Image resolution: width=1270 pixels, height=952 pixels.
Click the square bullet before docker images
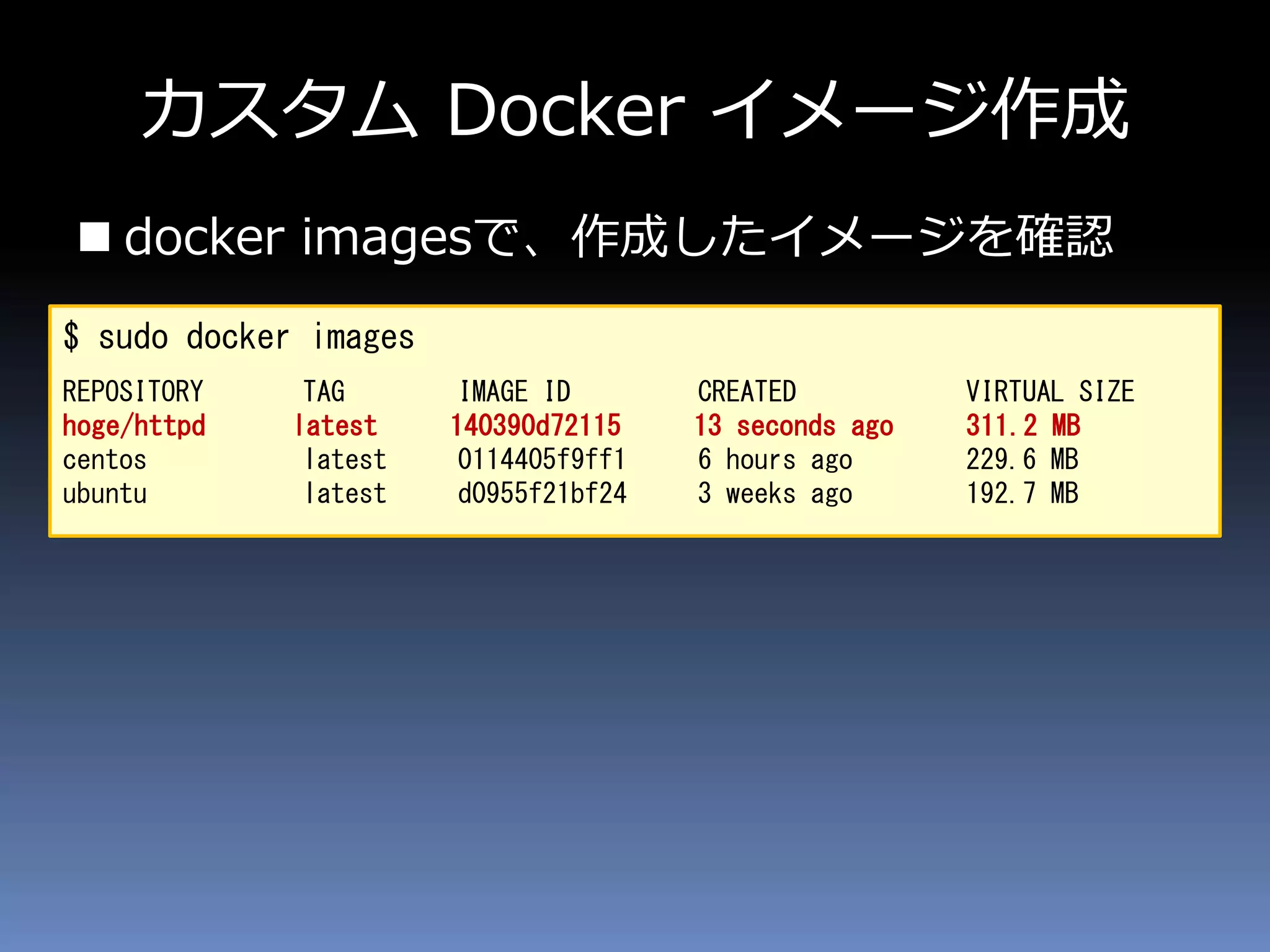coord(95,237)
